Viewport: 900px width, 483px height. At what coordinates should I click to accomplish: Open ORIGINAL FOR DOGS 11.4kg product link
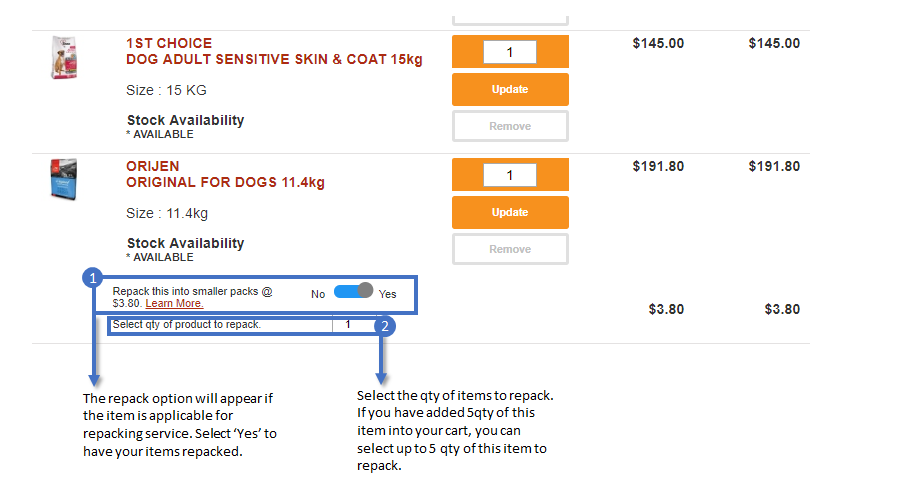[226, 182]
